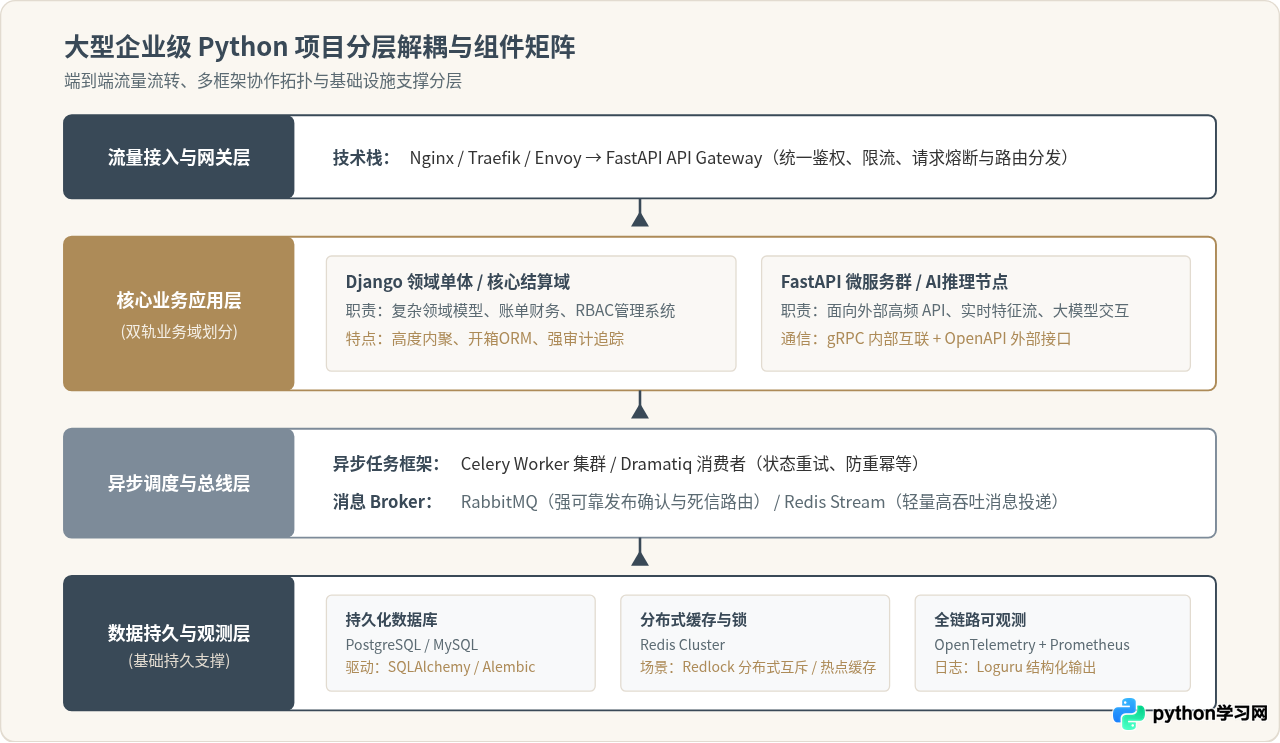Click 特点：高度内聚、开箱ORM line
The image size is (1280, 743).
[484, 339]
